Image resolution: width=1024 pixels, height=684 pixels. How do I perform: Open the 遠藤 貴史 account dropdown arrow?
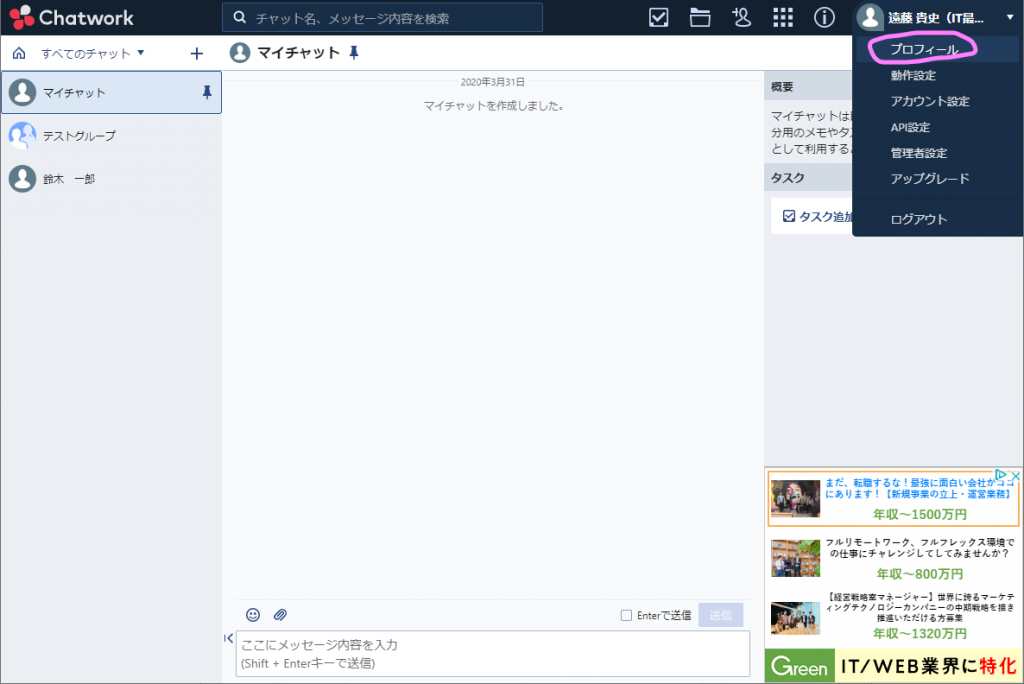[1009, 17]
